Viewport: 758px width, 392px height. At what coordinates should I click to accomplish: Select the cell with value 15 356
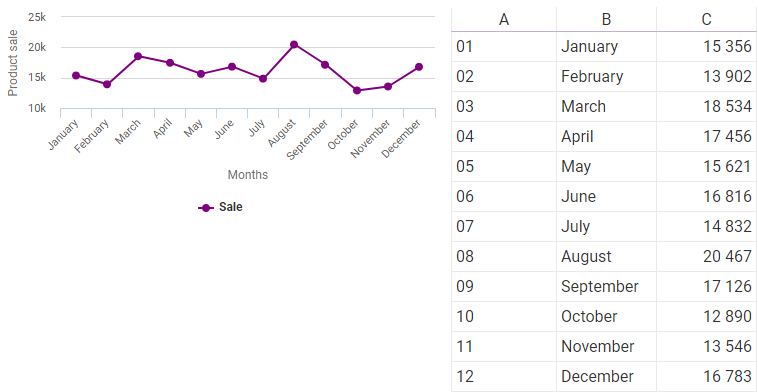coord(706,46)
